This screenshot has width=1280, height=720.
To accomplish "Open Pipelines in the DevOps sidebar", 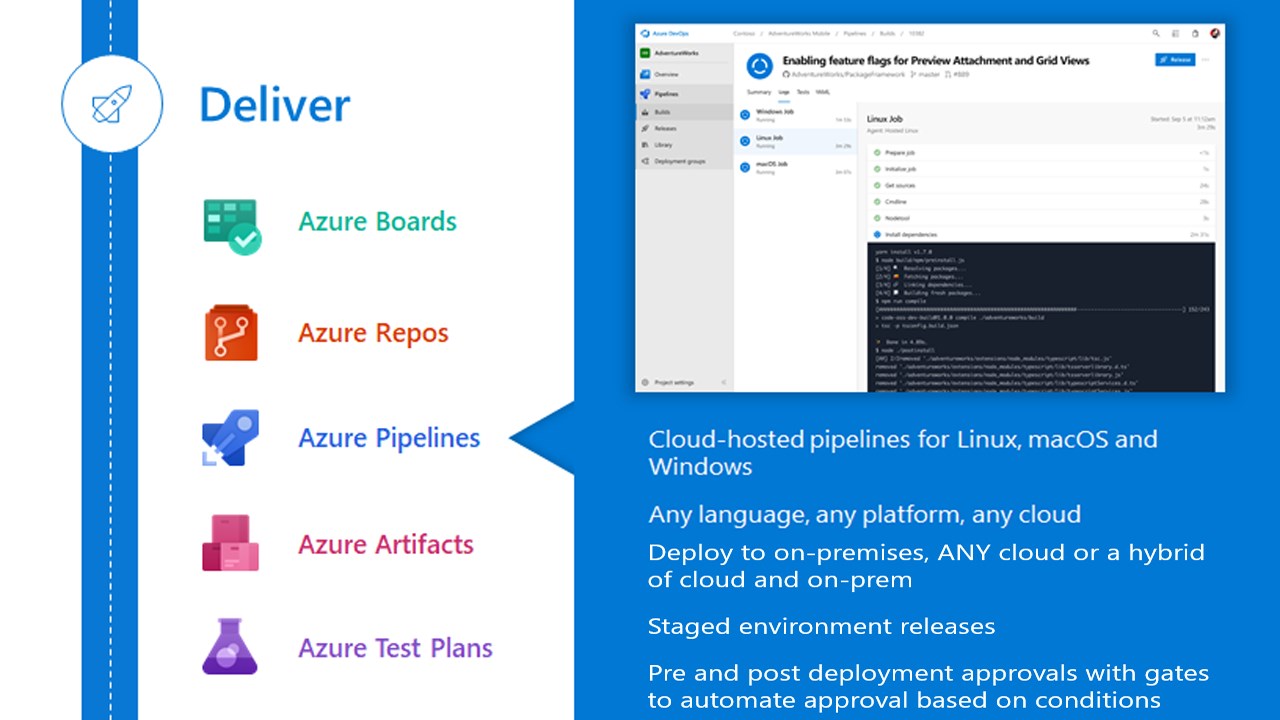I will [684, 94].
